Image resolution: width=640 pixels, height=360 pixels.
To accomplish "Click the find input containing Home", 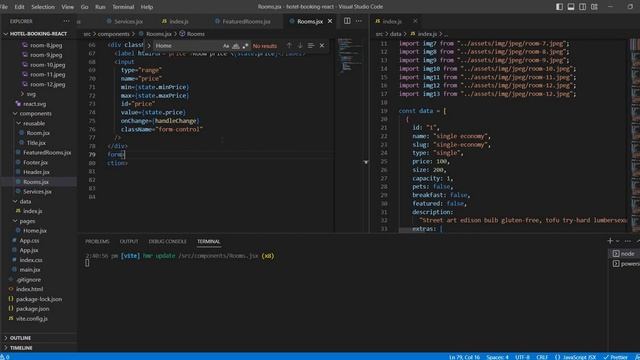I will click(188, 46).
